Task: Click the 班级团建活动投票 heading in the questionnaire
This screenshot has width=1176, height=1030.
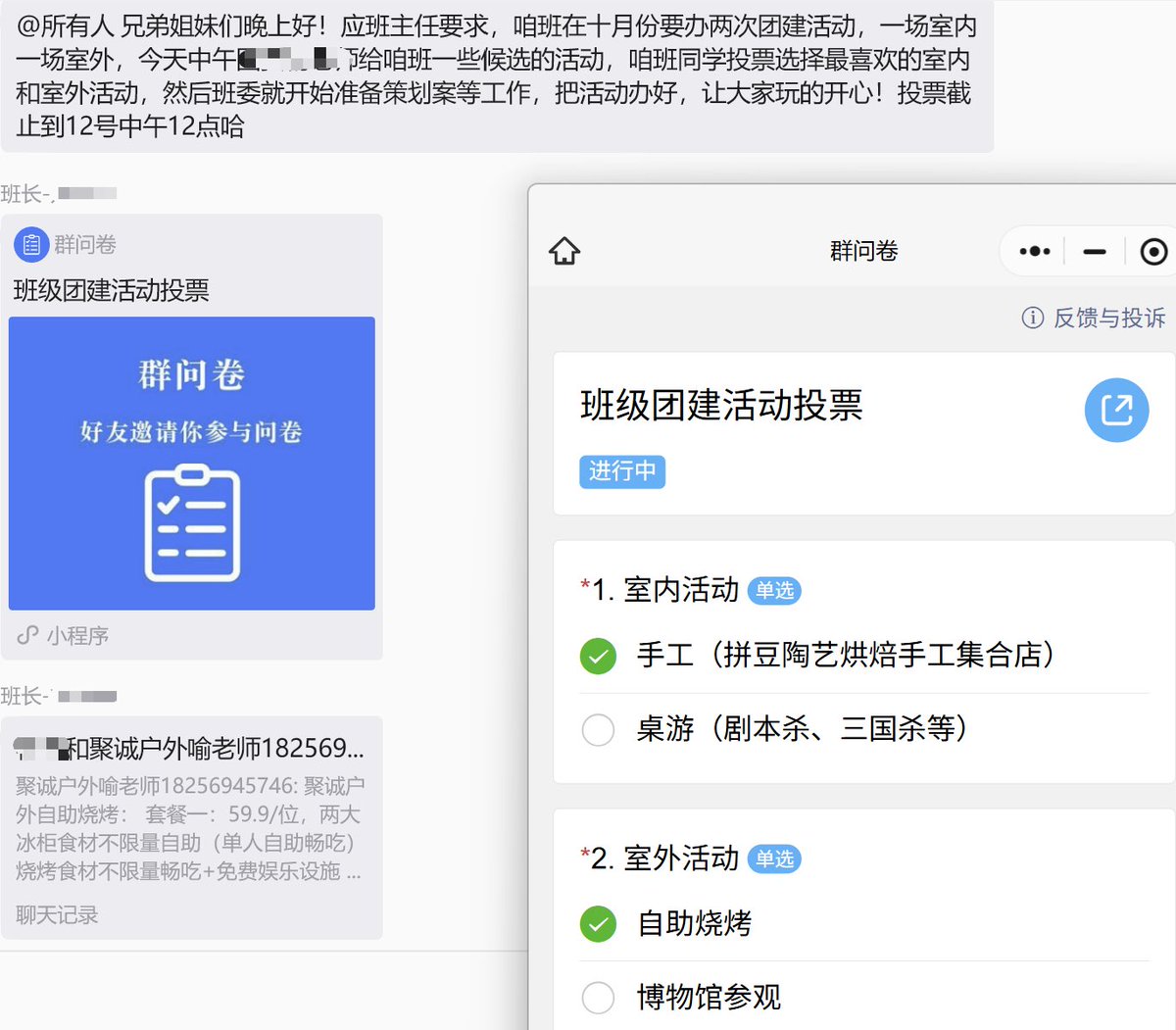Action: click(x=721, y=405)
